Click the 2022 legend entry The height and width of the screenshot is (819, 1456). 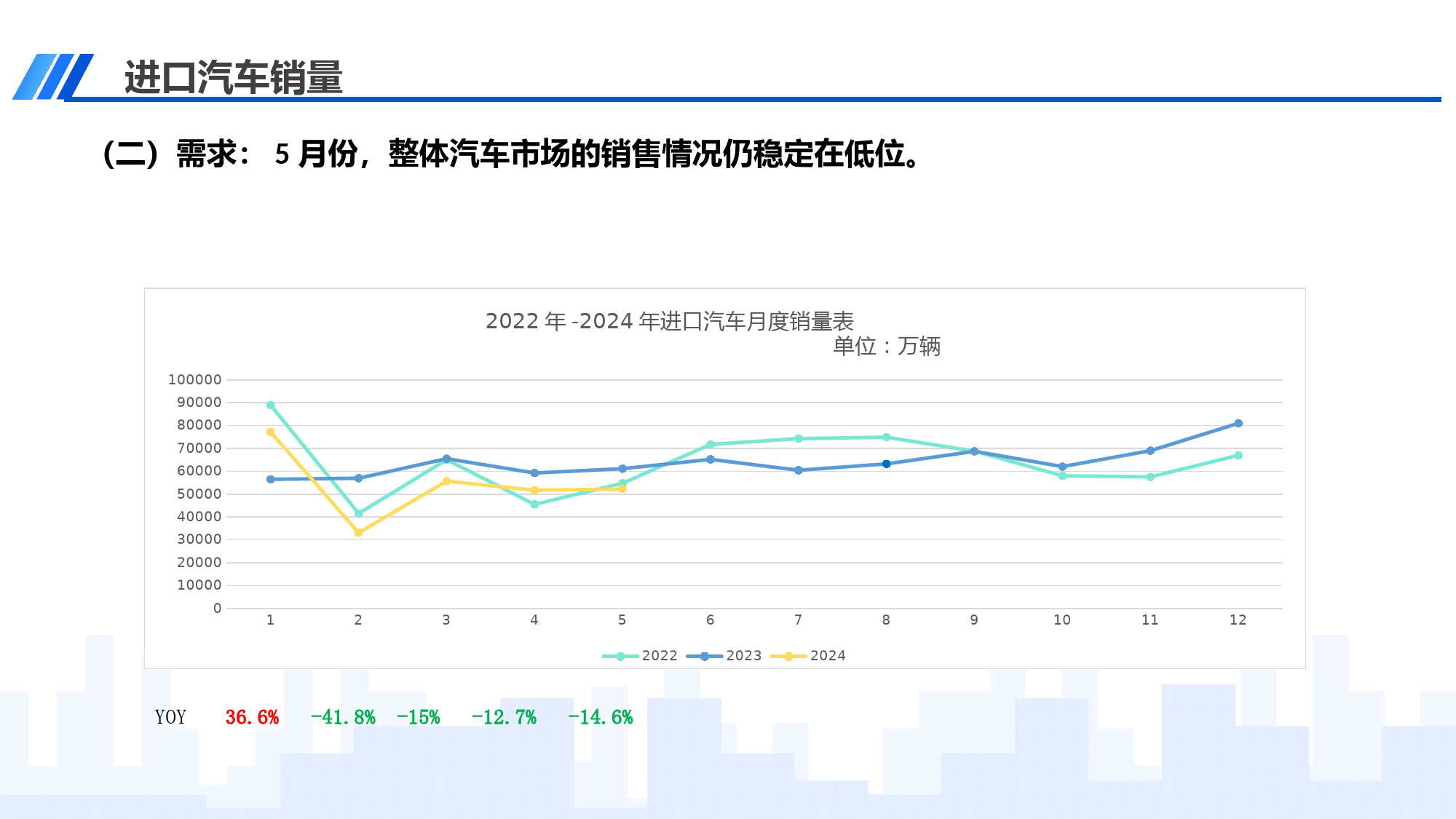640,656
